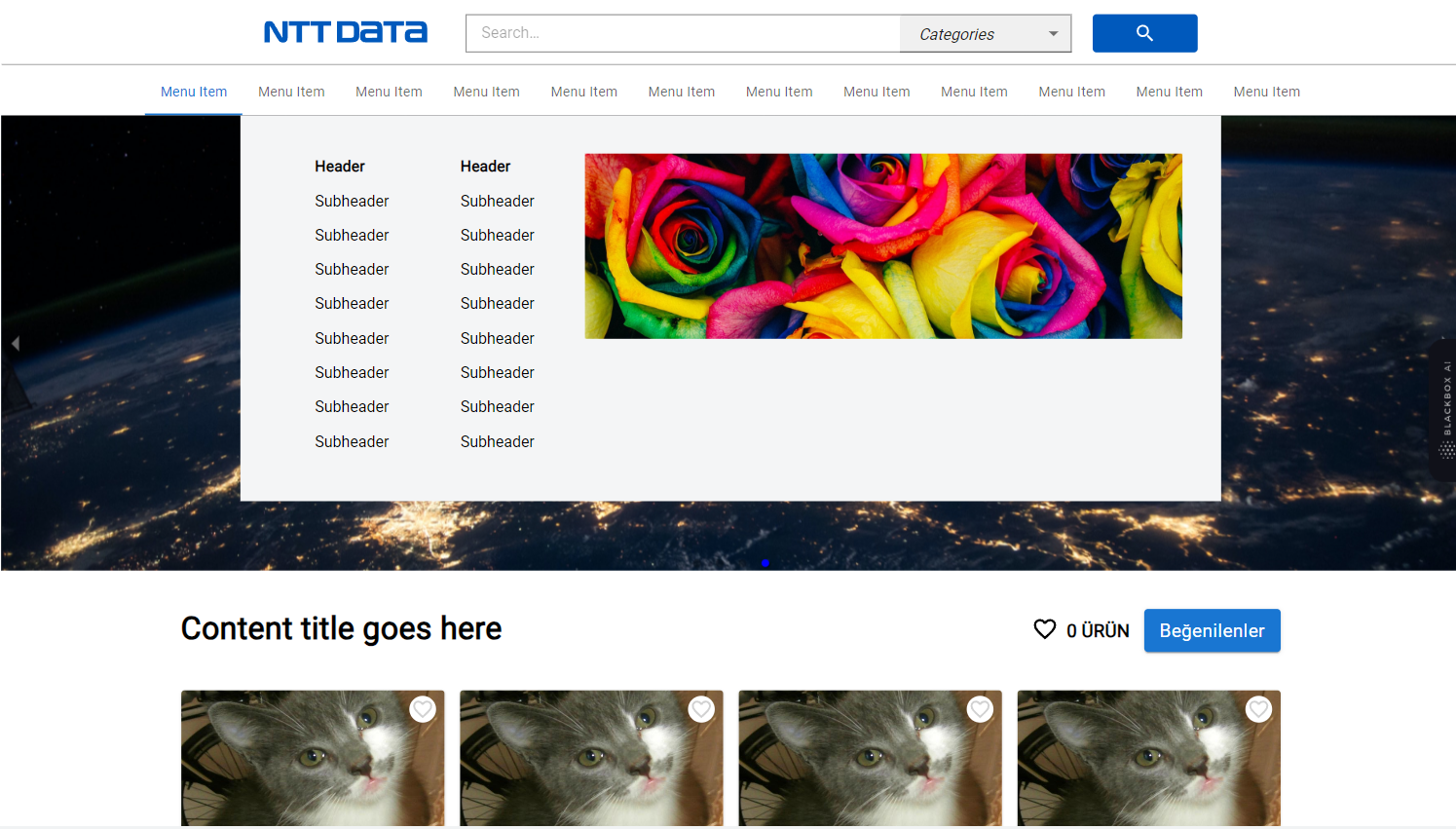Unfavorite the heart overlay on the fourth thumbnail
The height and width of the screenshot is (829, 1456).
1257,709
